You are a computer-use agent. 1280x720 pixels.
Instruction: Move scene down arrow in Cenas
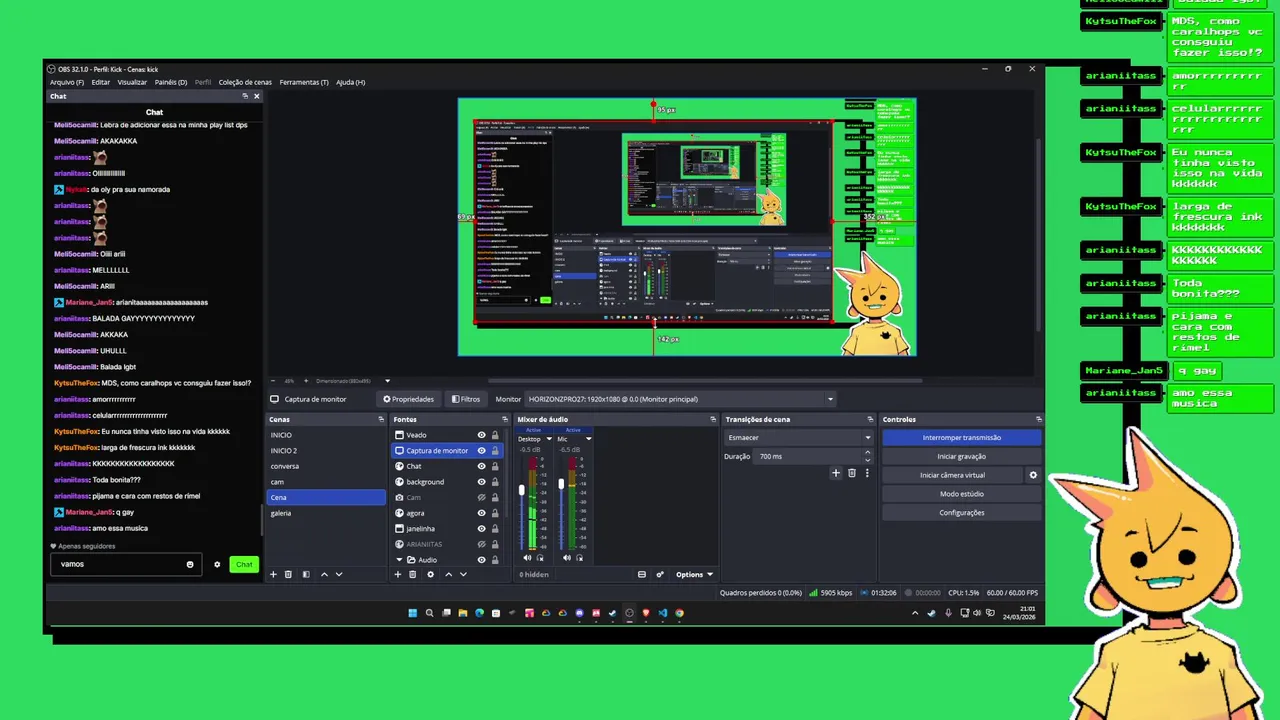[x=339, y=574]
